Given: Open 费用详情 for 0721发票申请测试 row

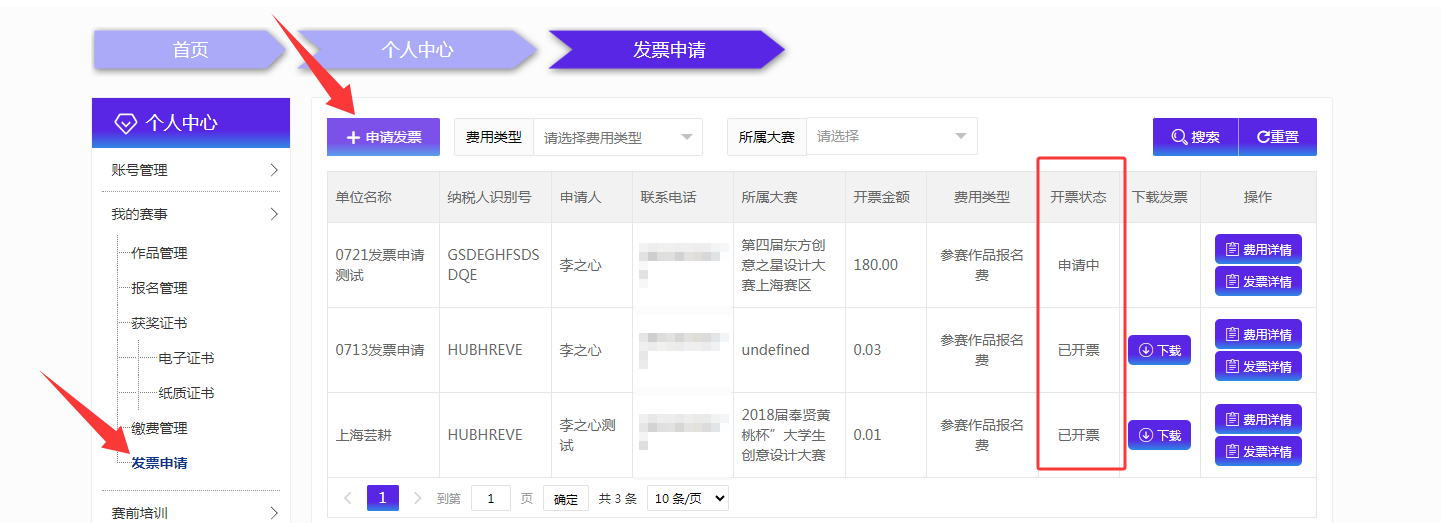Looking at the screenshot, I should 1258,249.
